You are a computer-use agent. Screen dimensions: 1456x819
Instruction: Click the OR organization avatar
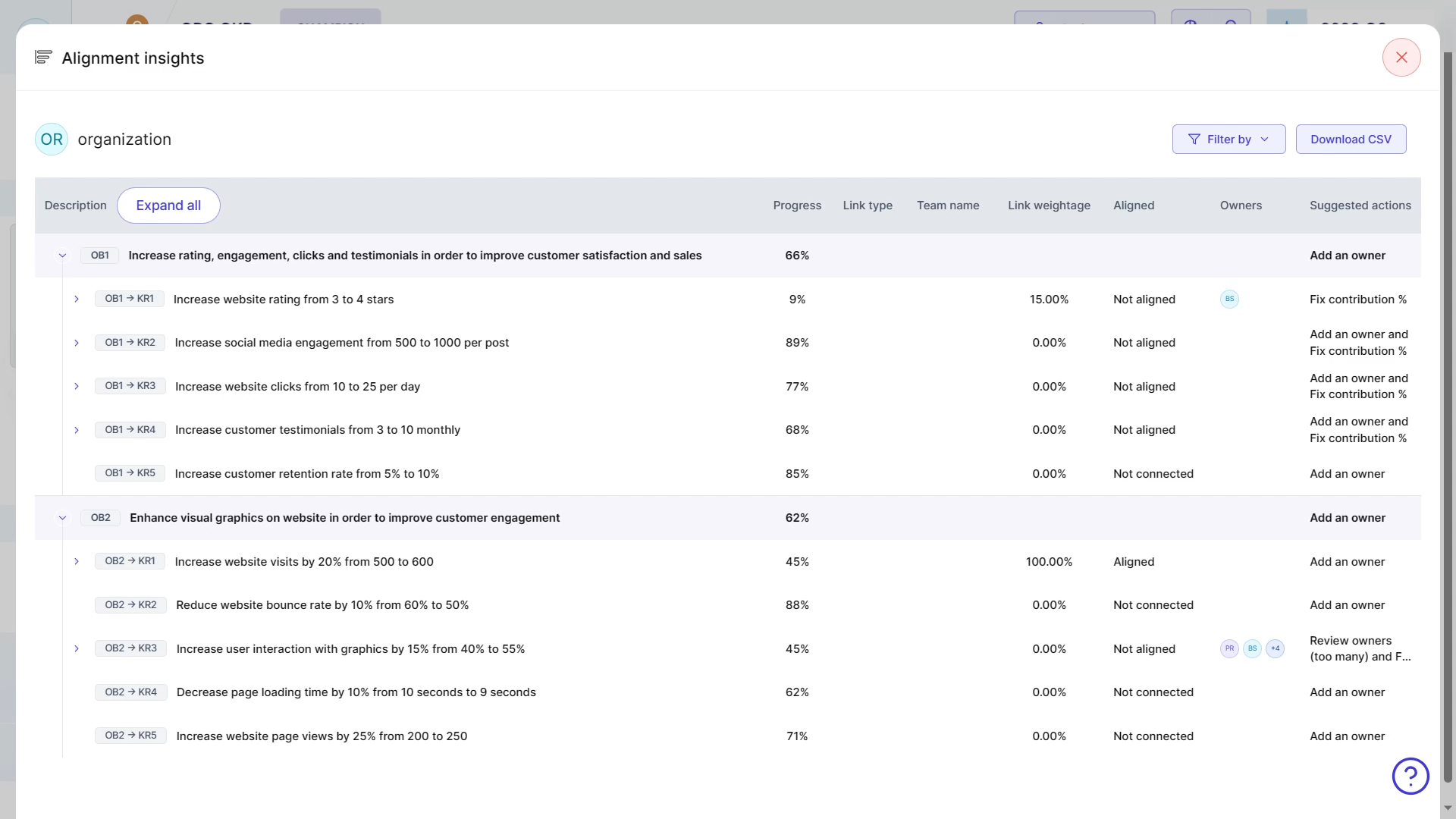[52, 140]
